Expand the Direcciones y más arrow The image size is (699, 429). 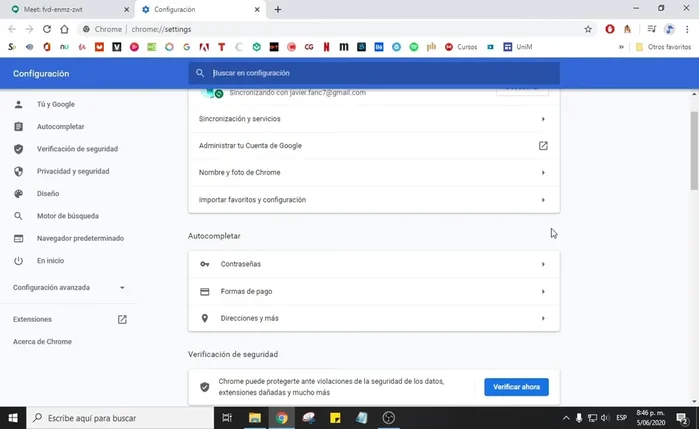pyautogui.click(x=543, y=318)
